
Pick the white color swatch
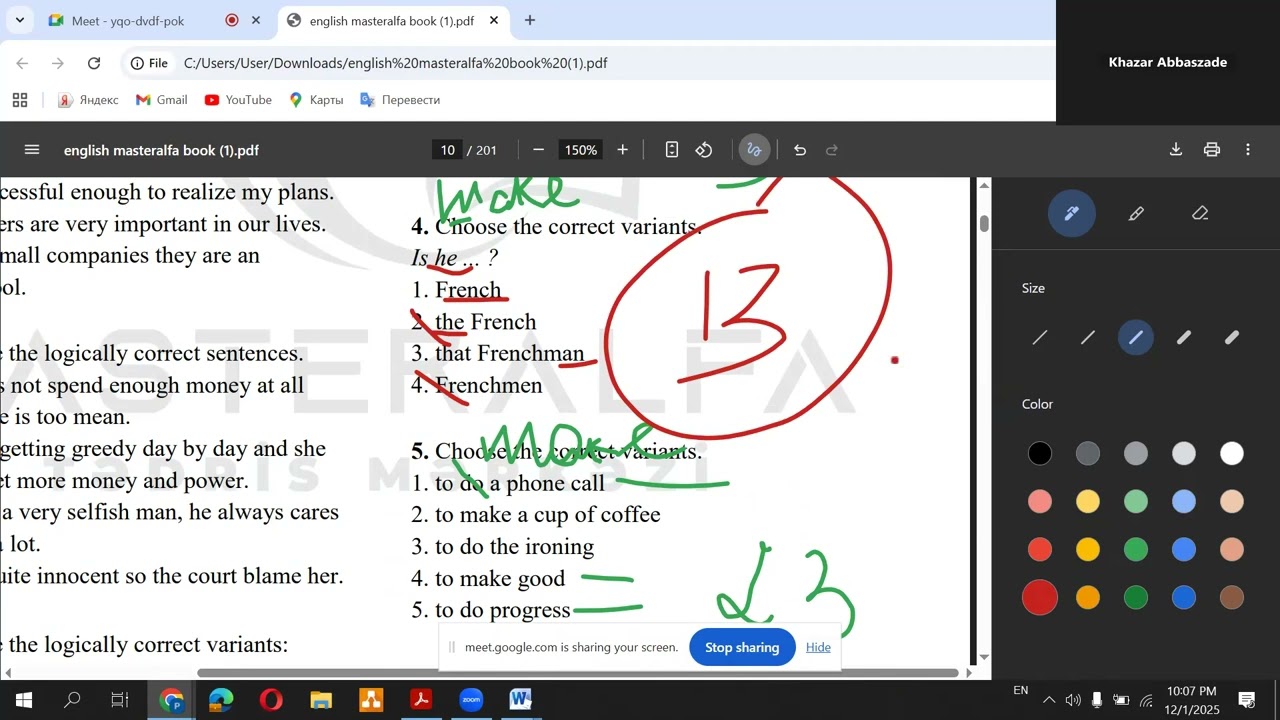coord(1232,454)
